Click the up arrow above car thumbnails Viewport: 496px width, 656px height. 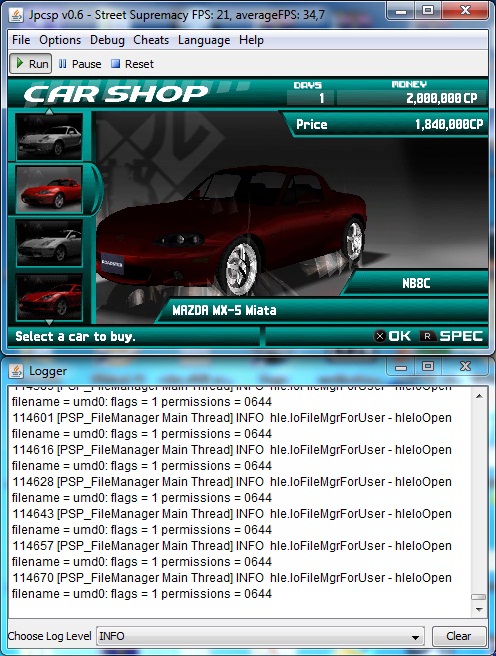tap(49, 112)
